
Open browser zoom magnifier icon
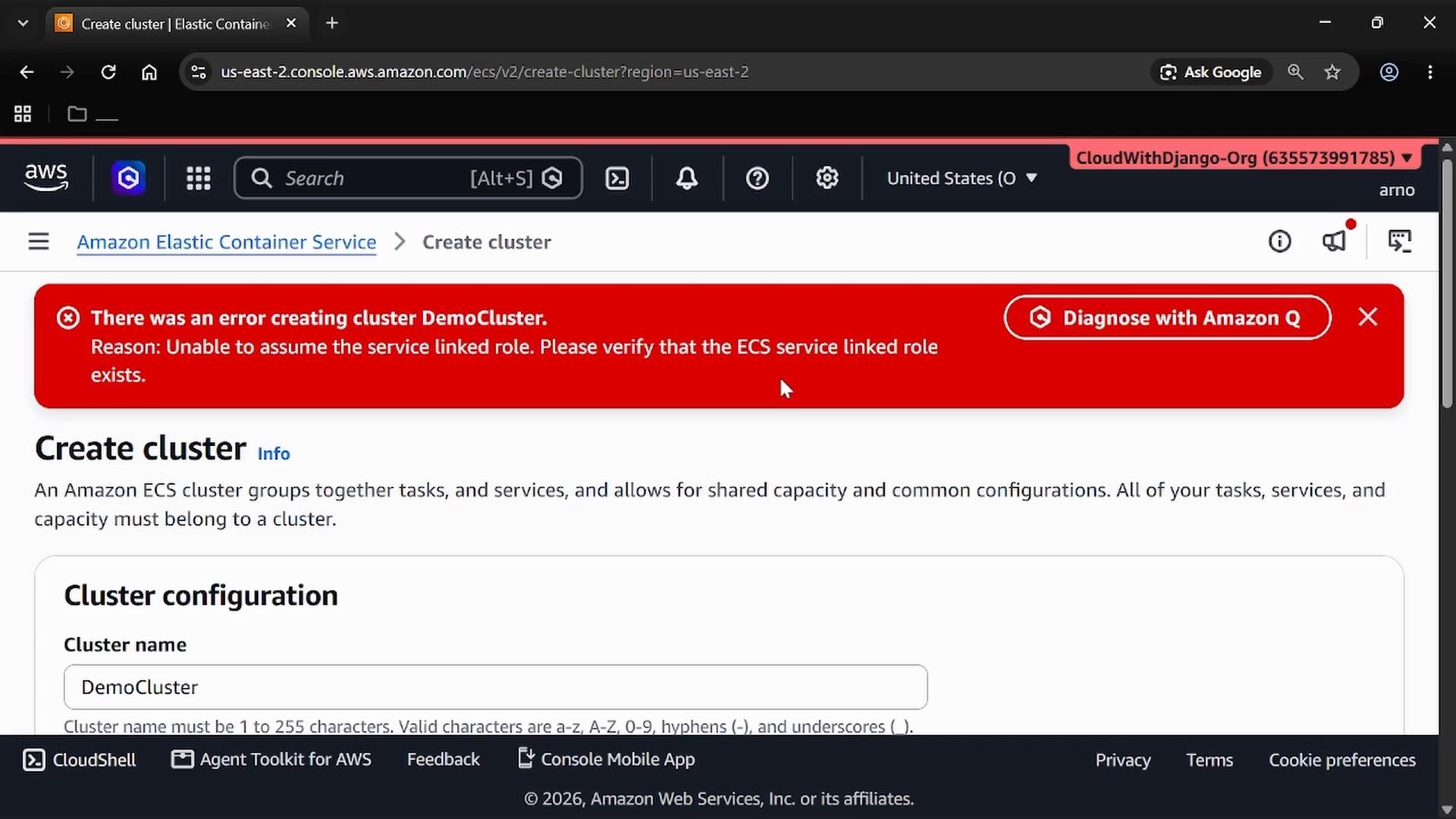point(1295,72)
